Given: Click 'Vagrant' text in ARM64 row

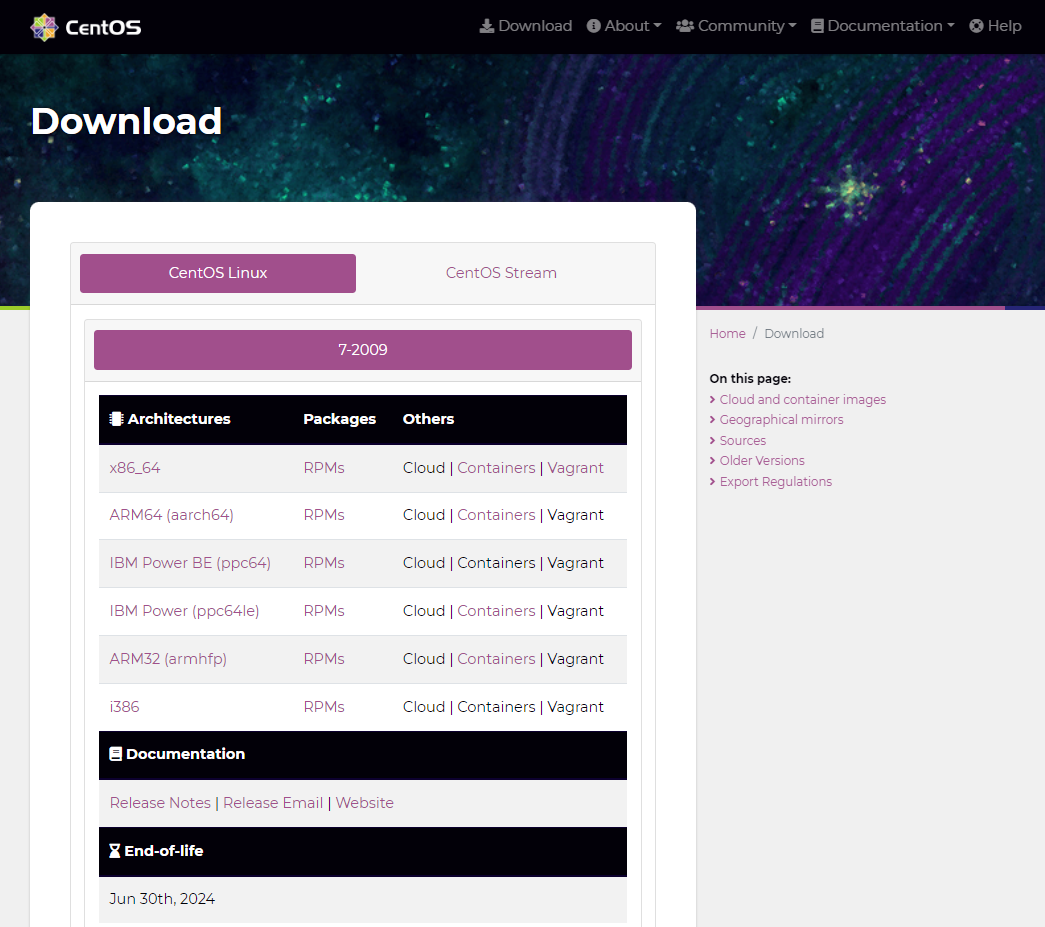Looking at the screenshot, I should 575,515.
